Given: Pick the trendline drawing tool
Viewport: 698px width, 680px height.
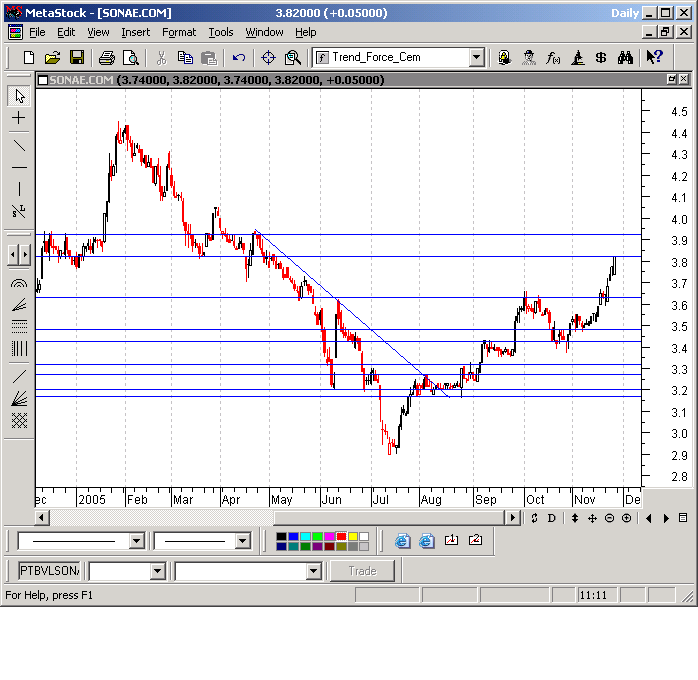Looking at the screenshot, I should pos(19,143).
